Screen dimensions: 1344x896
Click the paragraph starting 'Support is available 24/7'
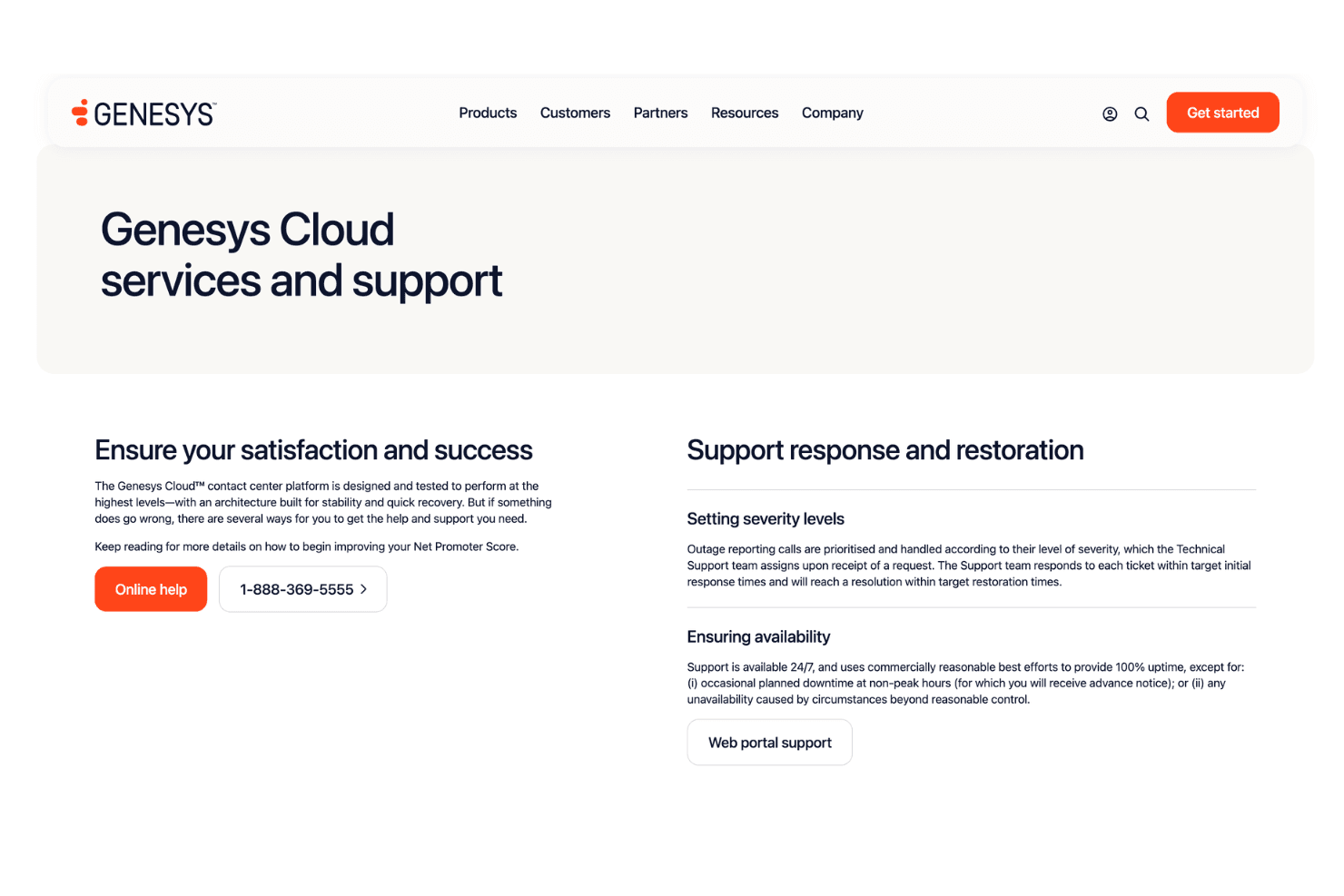965,684
